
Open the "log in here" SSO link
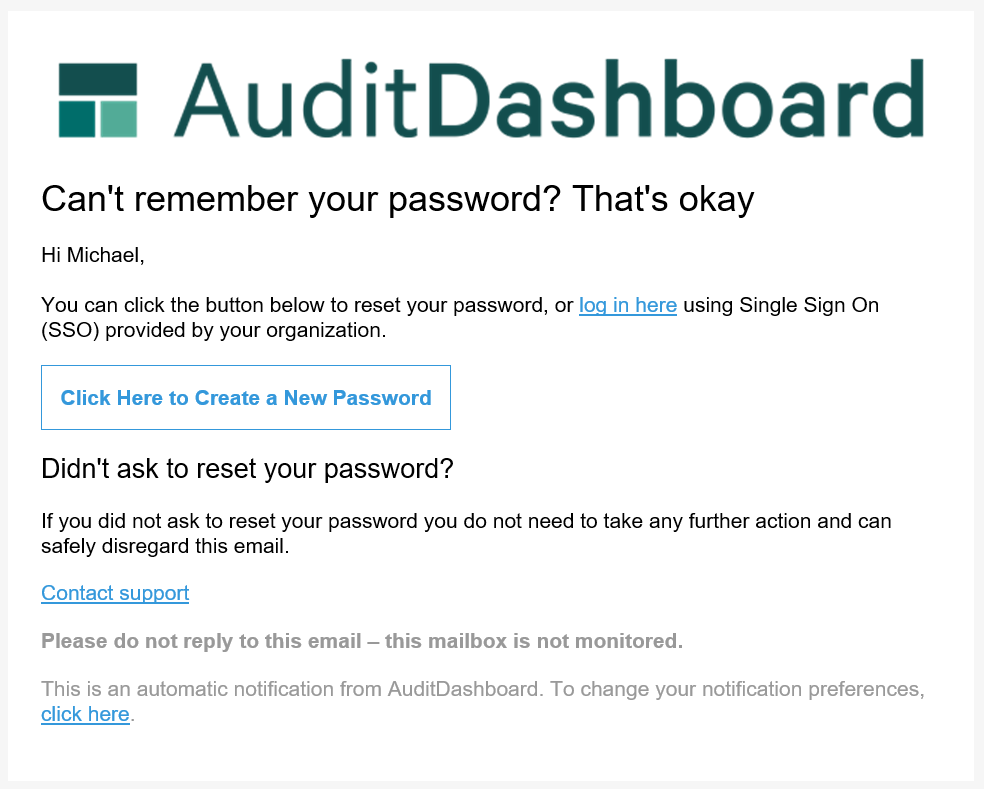coord(628,305)
